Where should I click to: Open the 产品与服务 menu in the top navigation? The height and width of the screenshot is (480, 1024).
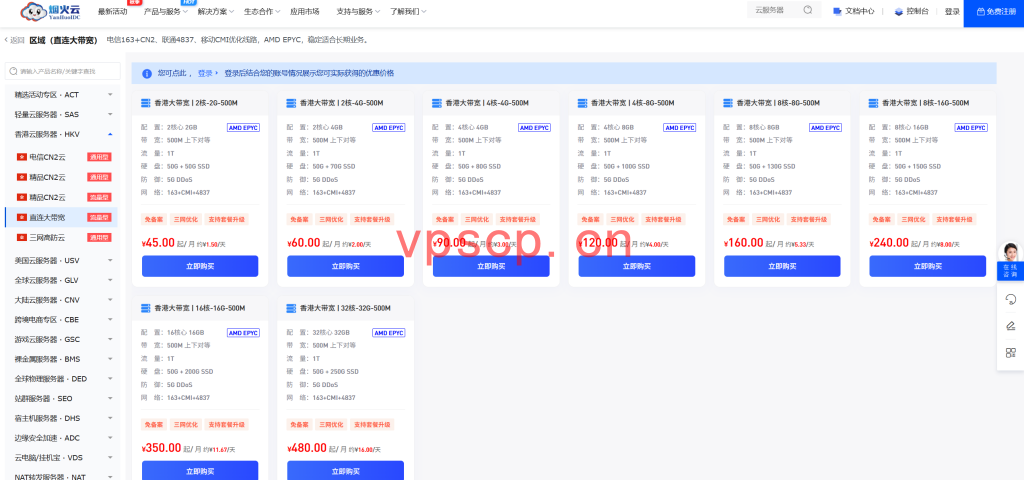pyautogui.click(x=166, y=12)
